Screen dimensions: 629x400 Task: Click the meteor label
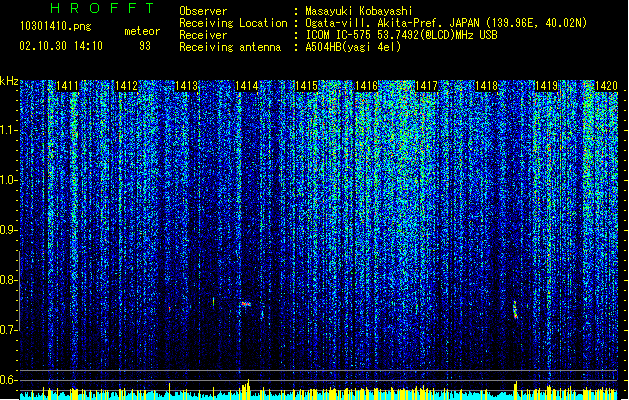point(142,31)
